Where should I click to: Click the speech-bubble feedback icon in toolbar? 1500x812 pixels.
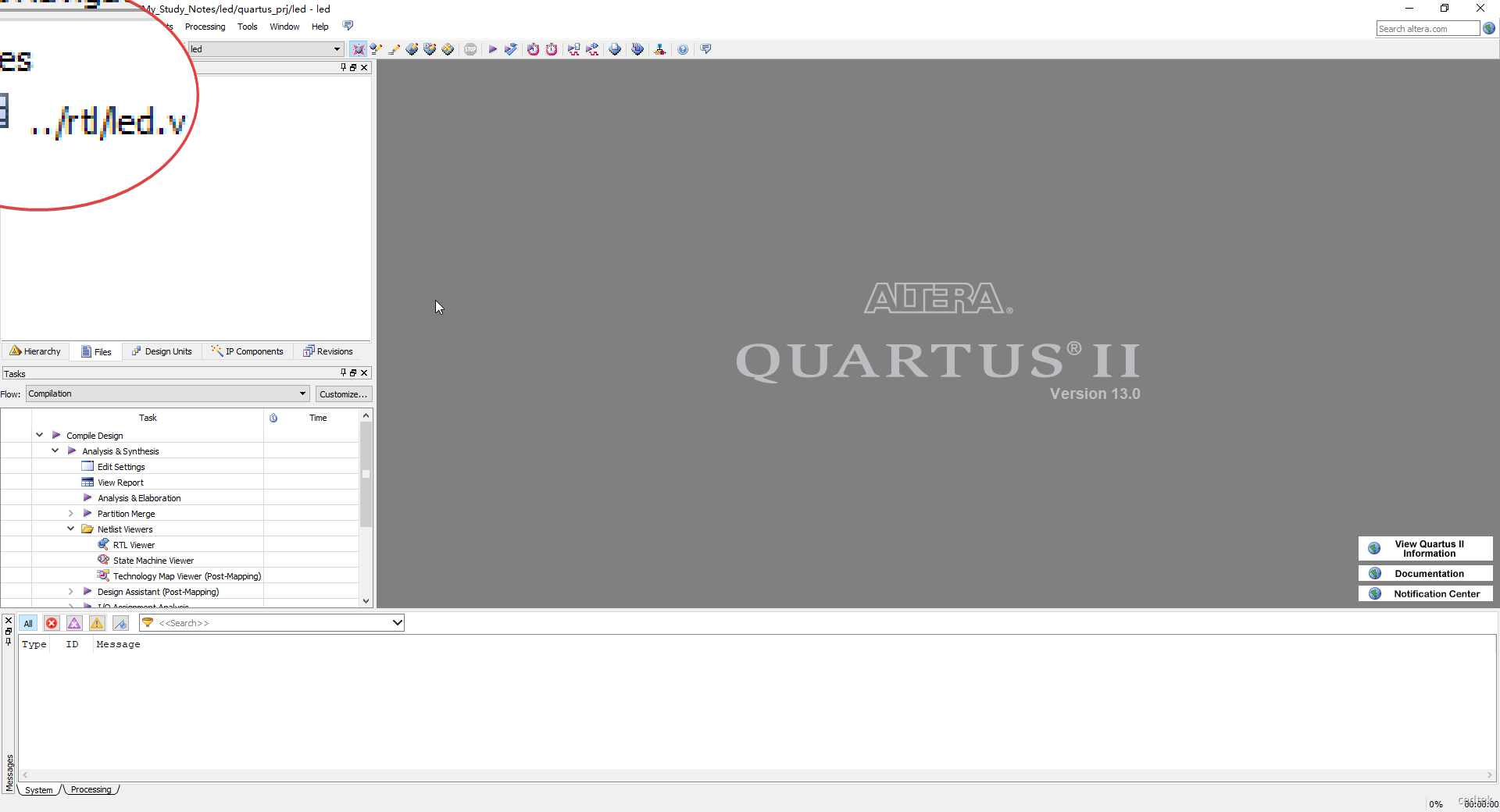[x=706, y=49]
